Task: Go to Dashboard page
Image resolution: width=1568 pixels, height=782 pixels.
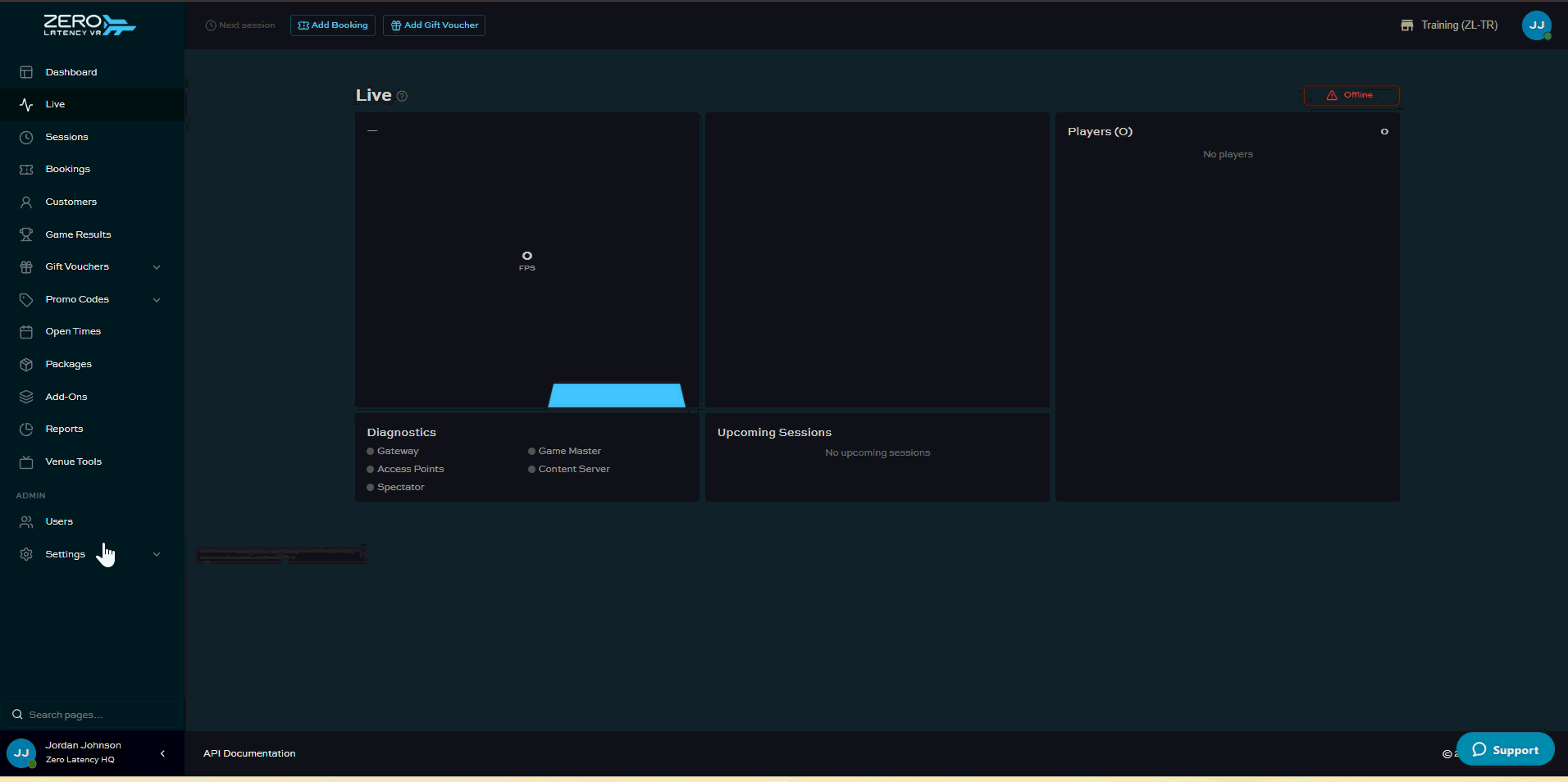Action: coord(71,72)
